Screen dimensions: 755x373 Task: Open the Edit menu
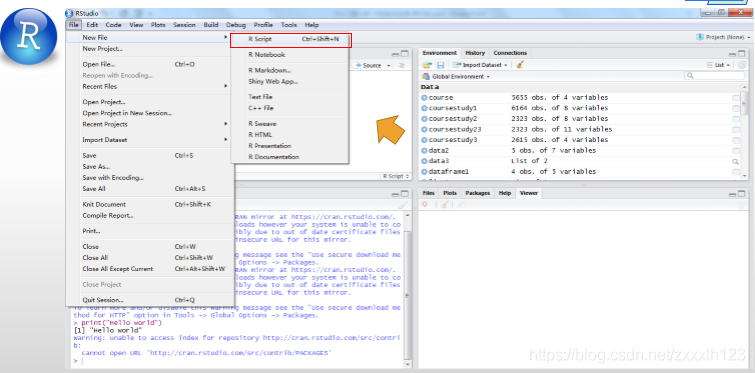click(x=92, y=25)
